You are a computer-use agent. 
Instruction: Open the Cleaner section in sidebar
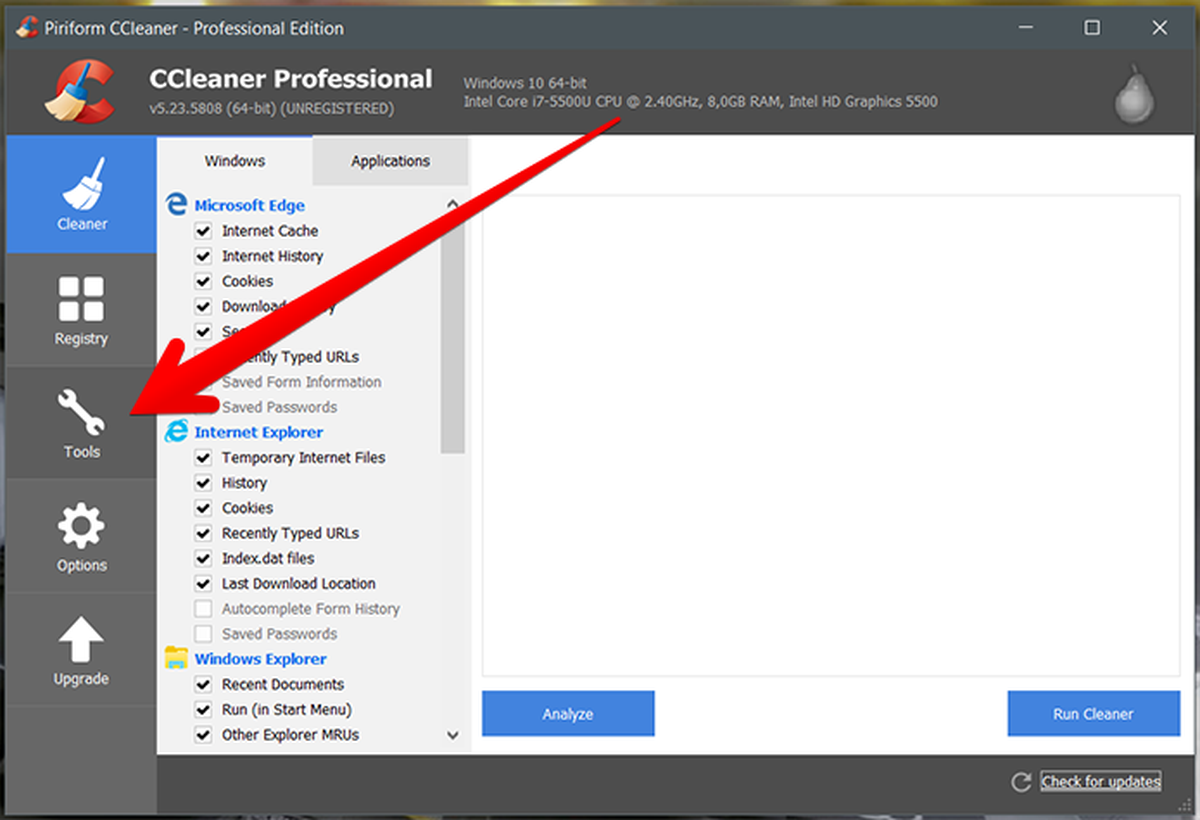pos(81,195)
